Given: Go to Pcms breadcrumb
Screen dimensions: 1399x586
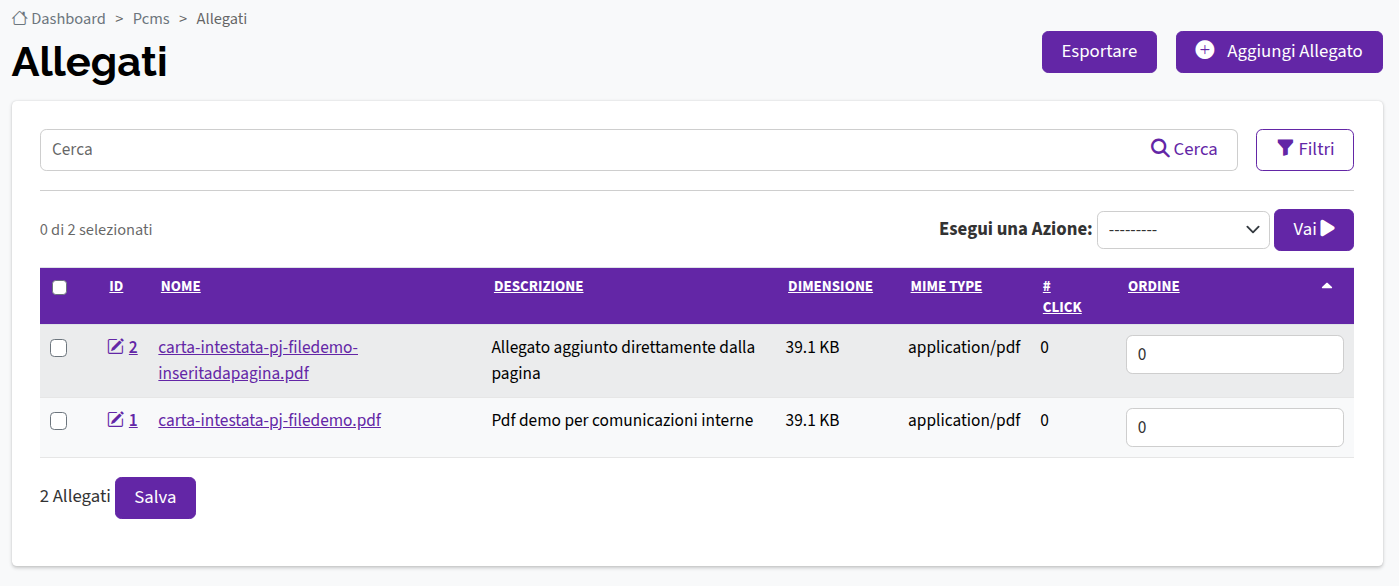Looking at the screenshot, I should [151, 19].
